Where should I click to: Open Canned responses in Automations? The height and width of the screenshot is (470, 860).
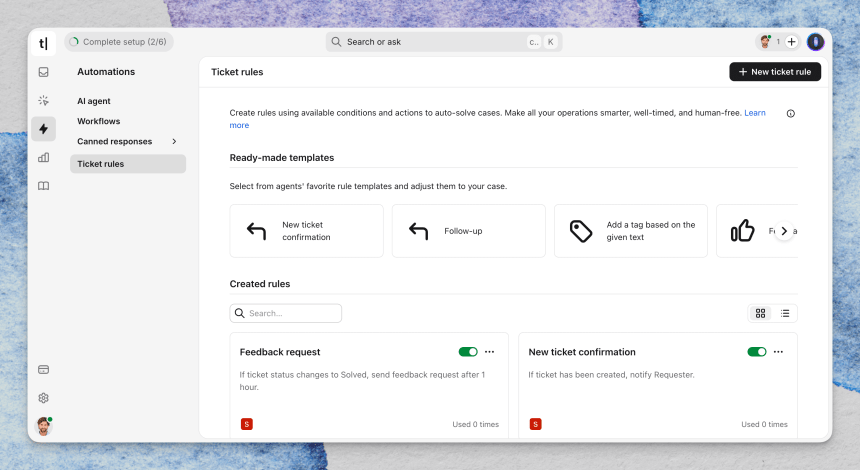click(x=115, y=141)
